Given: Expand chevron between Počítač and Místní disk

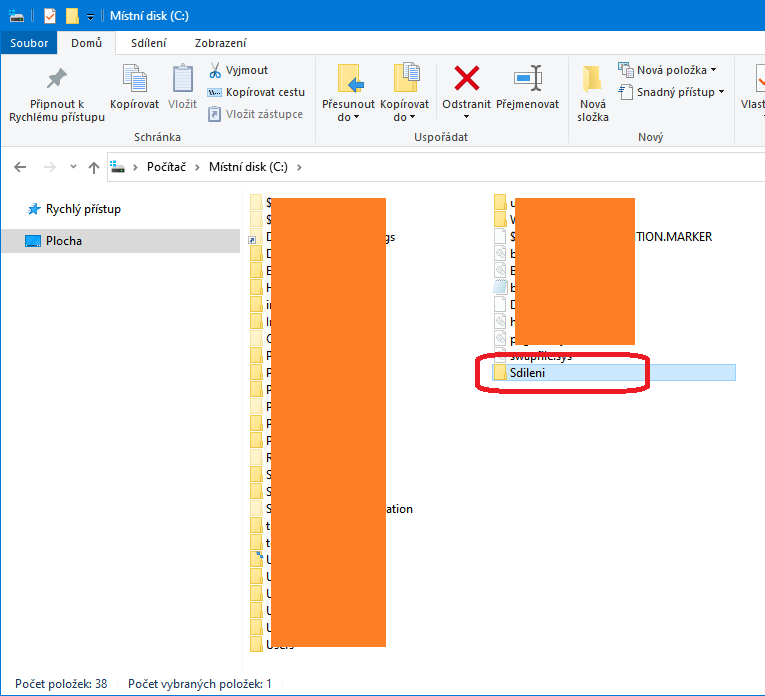Looking at the screenshot, I should pos(198,167).
